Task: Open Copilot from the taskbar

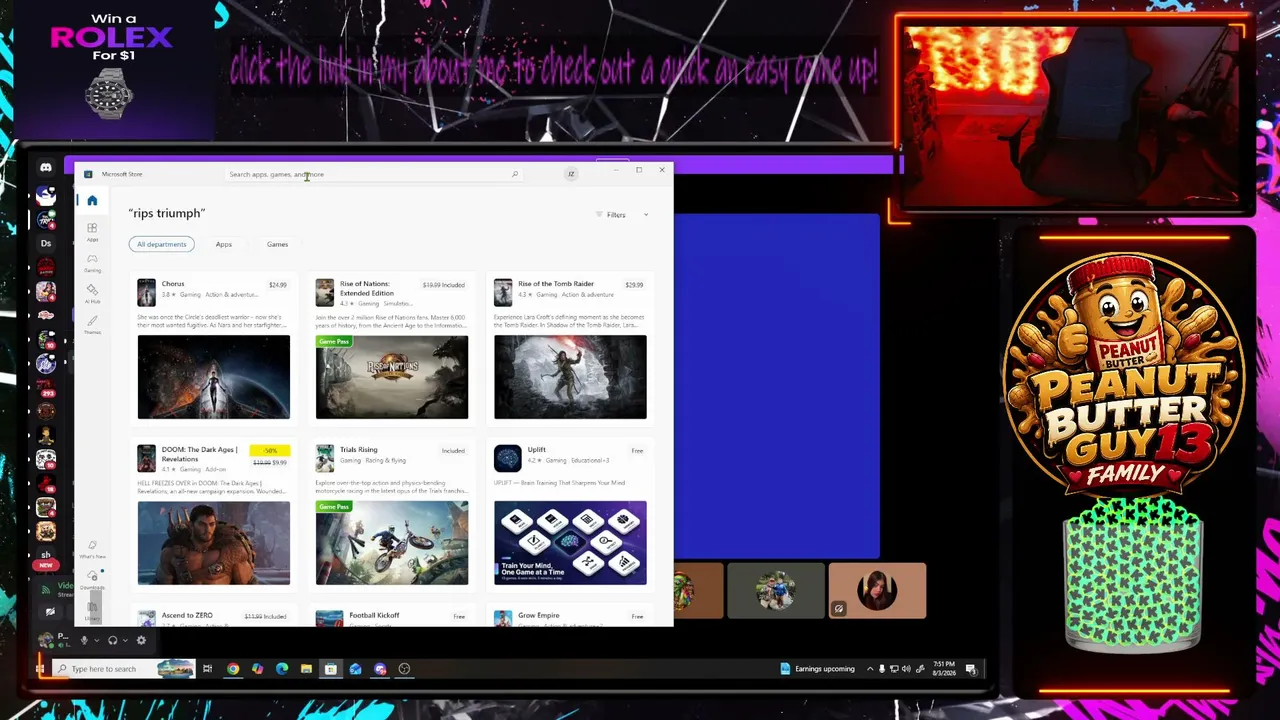Action: (x=257, y=669)
